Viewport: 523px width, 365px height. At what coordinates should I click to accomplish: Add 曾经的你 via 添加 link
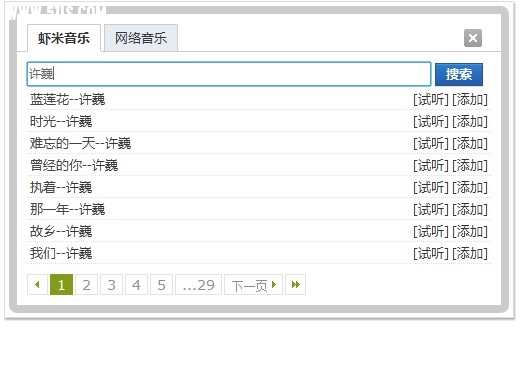470,165
